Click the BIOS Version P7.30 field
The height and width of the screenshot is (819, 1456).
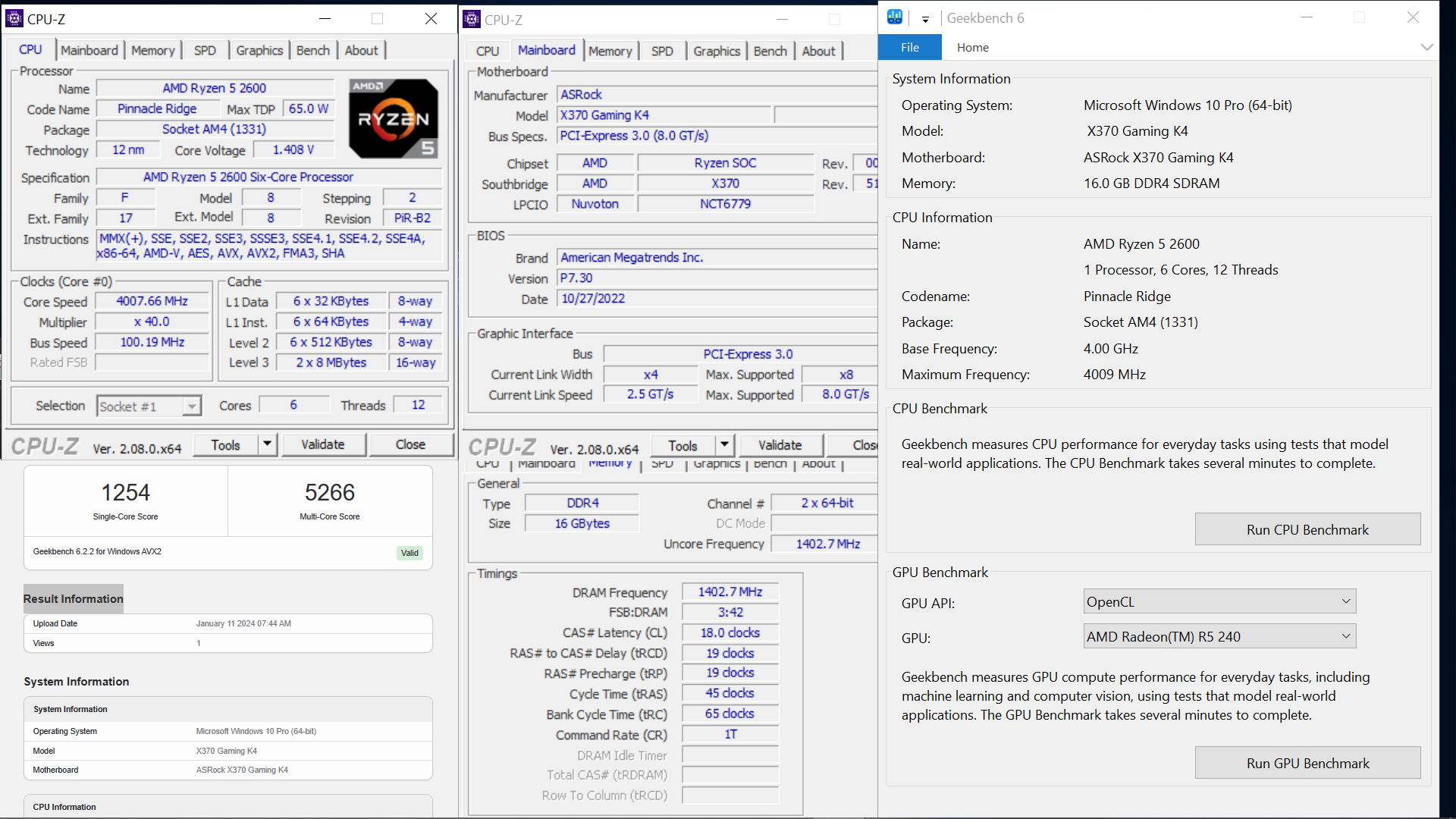click(717, 278)
